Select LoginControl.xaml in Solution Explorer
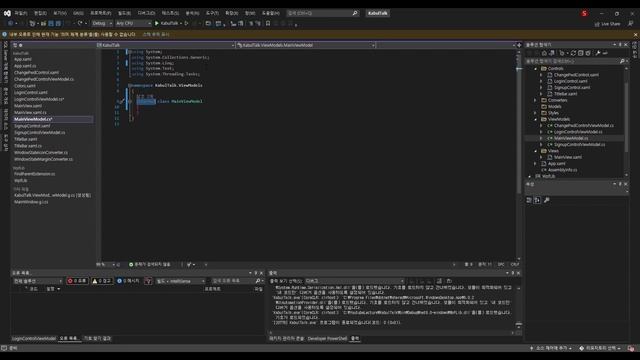The image size is (640, 360). pyautogui.click(x=570, y=81)
